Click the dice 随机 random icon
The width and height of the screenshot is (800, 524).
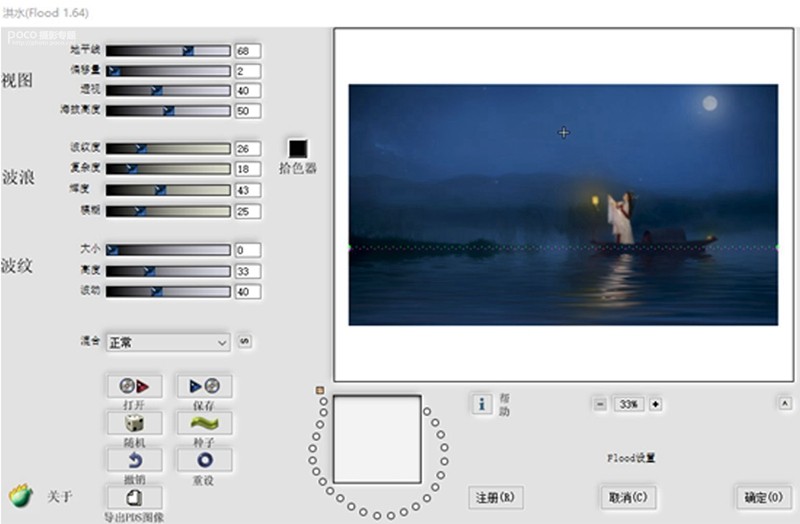tap(135, 423)
